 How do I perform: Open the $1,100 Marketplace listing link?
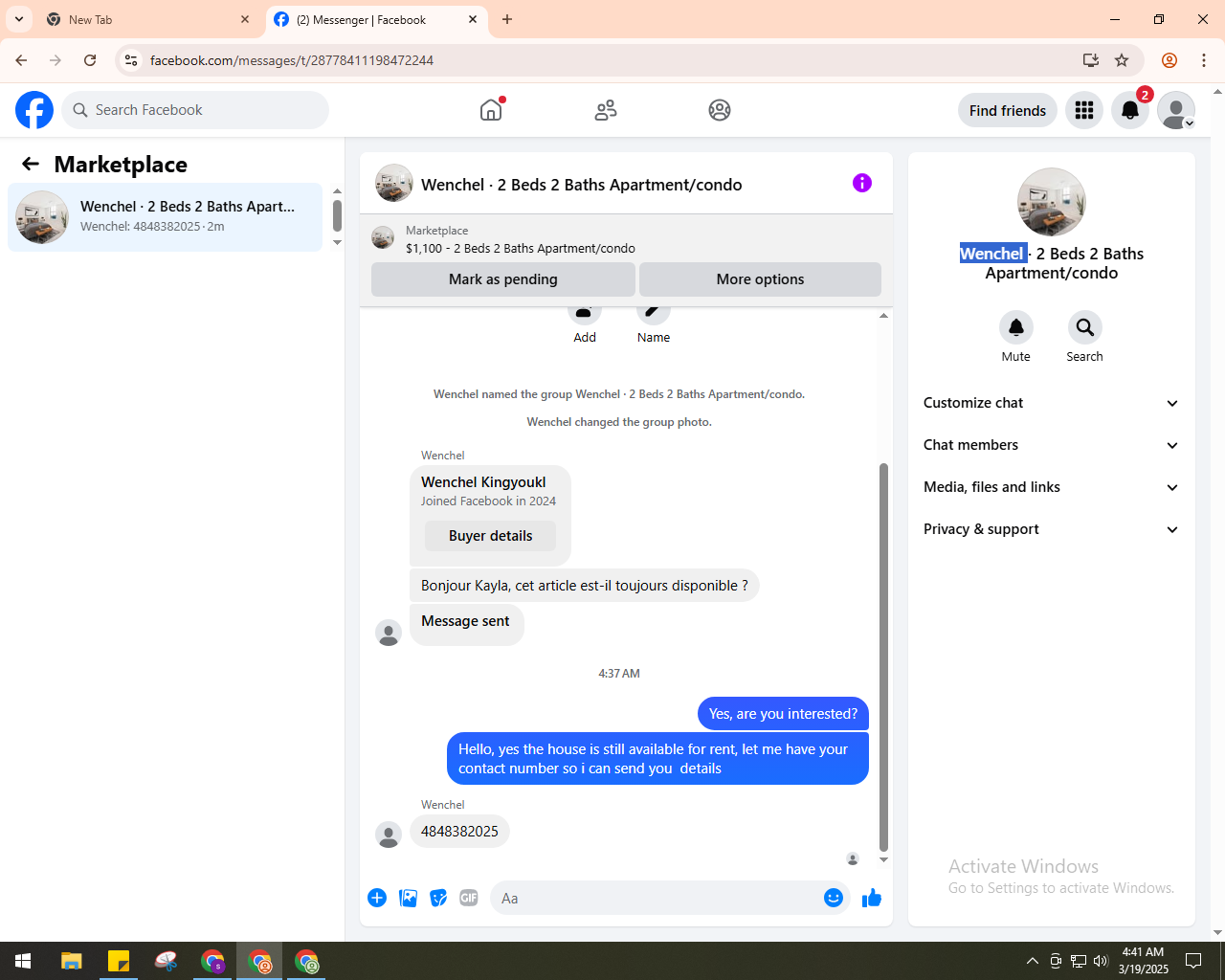pyautogui.click(x=521, y=248)
